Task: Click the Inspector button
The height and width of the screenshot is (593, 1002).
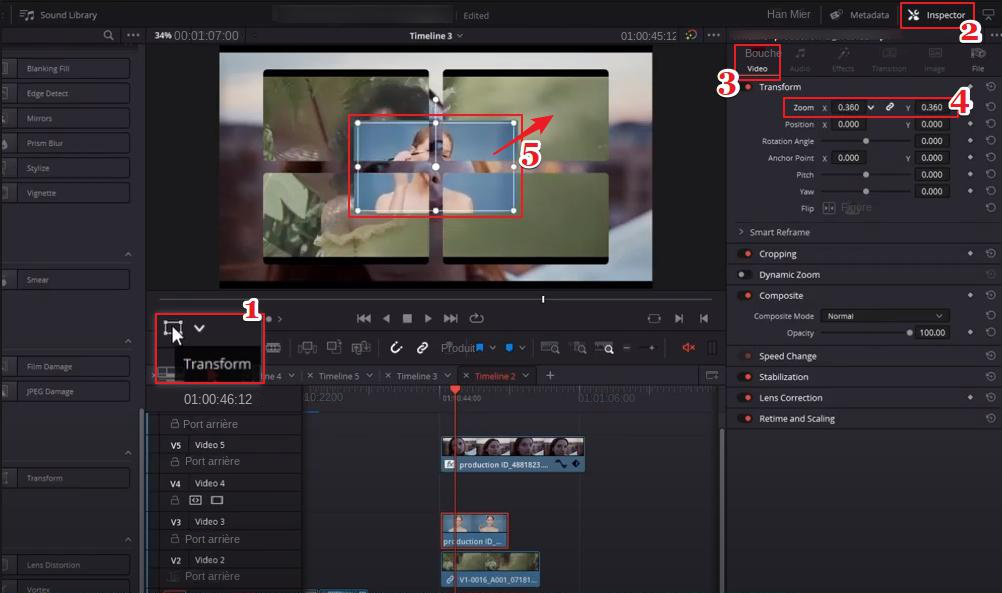Action: 936,15
